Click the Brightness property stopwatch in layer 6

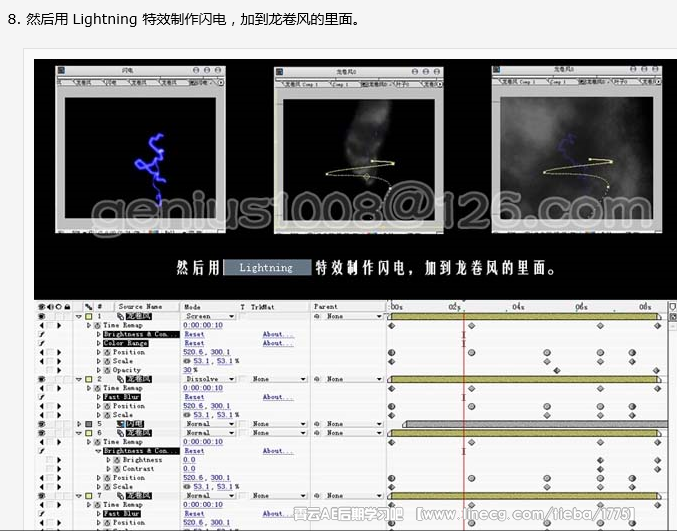[117, 460]
